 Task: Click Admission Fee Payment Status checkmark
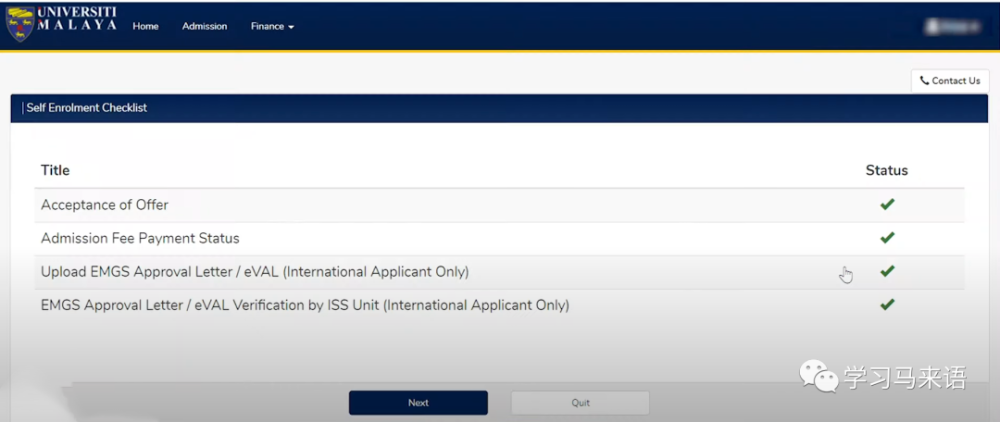pos(886,238)
